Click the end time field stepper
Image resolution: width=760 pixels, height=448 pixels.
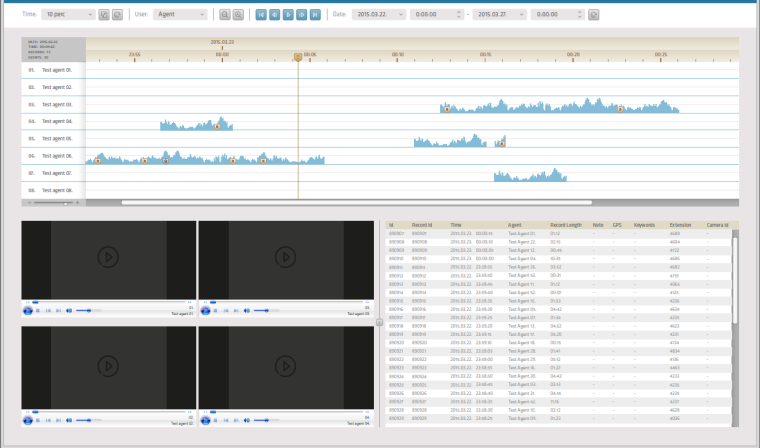click(579, 15)
